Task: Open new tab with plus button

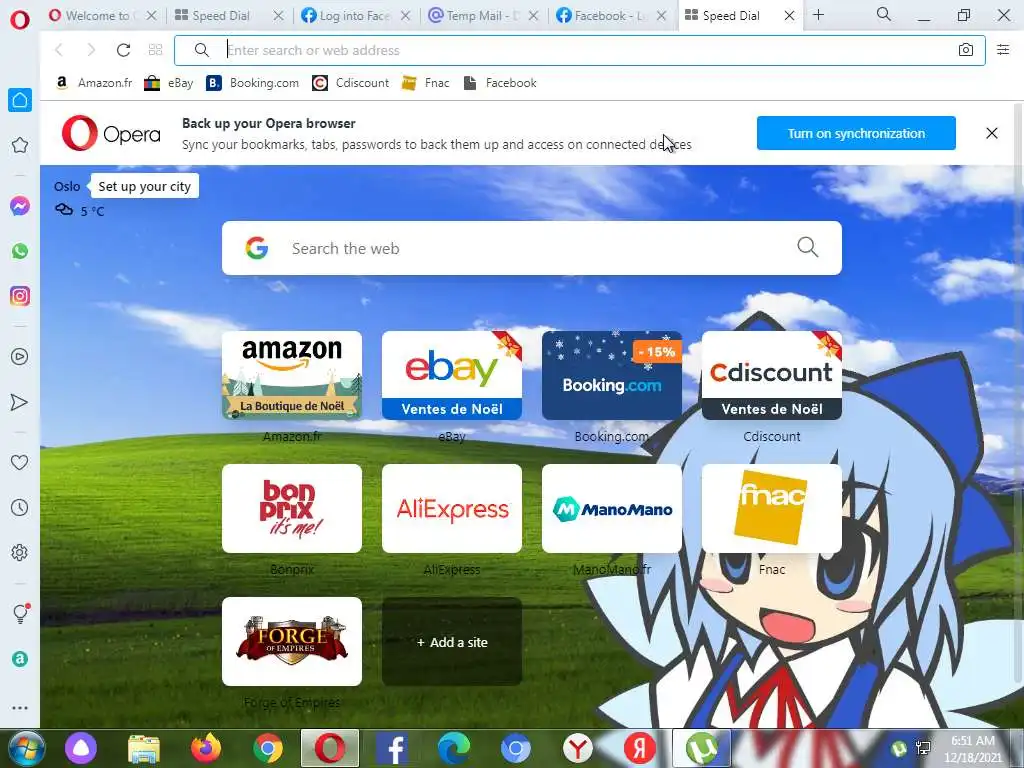Action: pyautogui.click(x=818, y=15)
